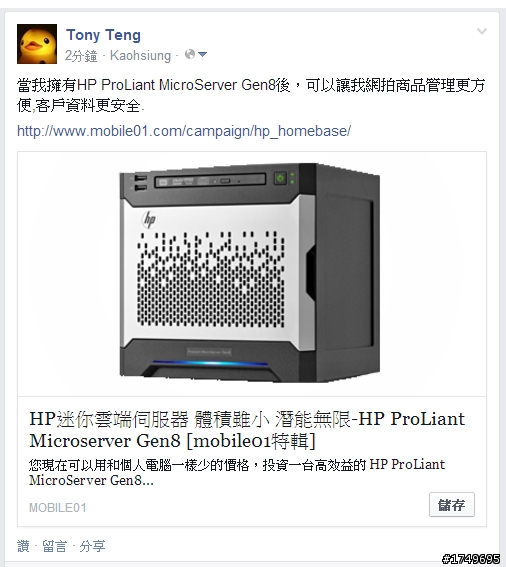Open the Kaohsiung location link
506x567 pixels.
pyautogui.click(x=140, y=56)
